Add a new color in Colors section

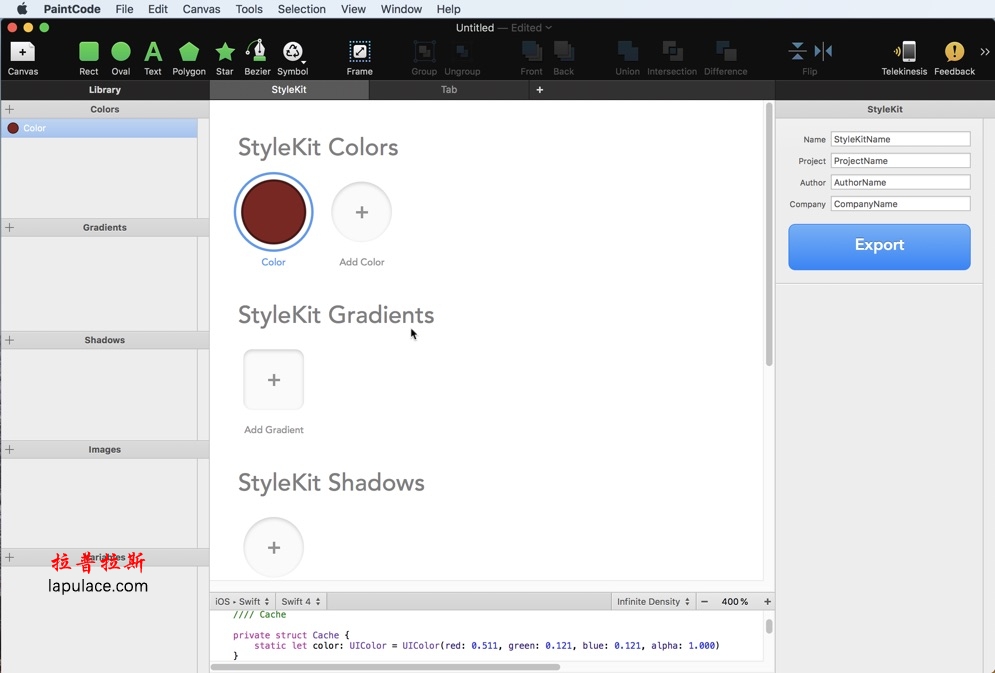(x=10, y=109)
